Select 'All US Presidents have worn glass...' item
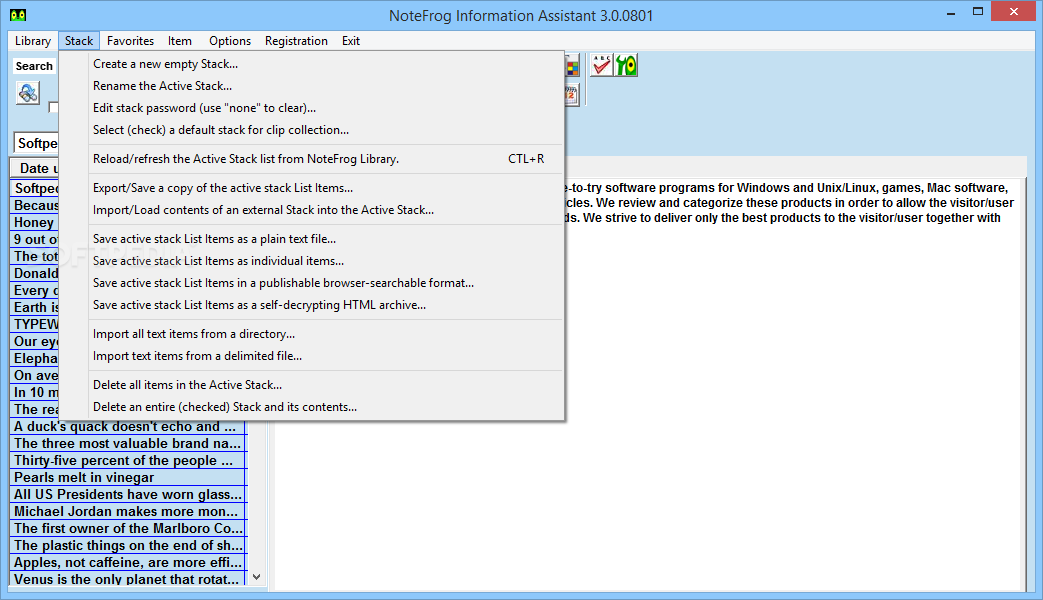Image resolution: width=1043 pixels, height=600 pixels. click(128, 494)
